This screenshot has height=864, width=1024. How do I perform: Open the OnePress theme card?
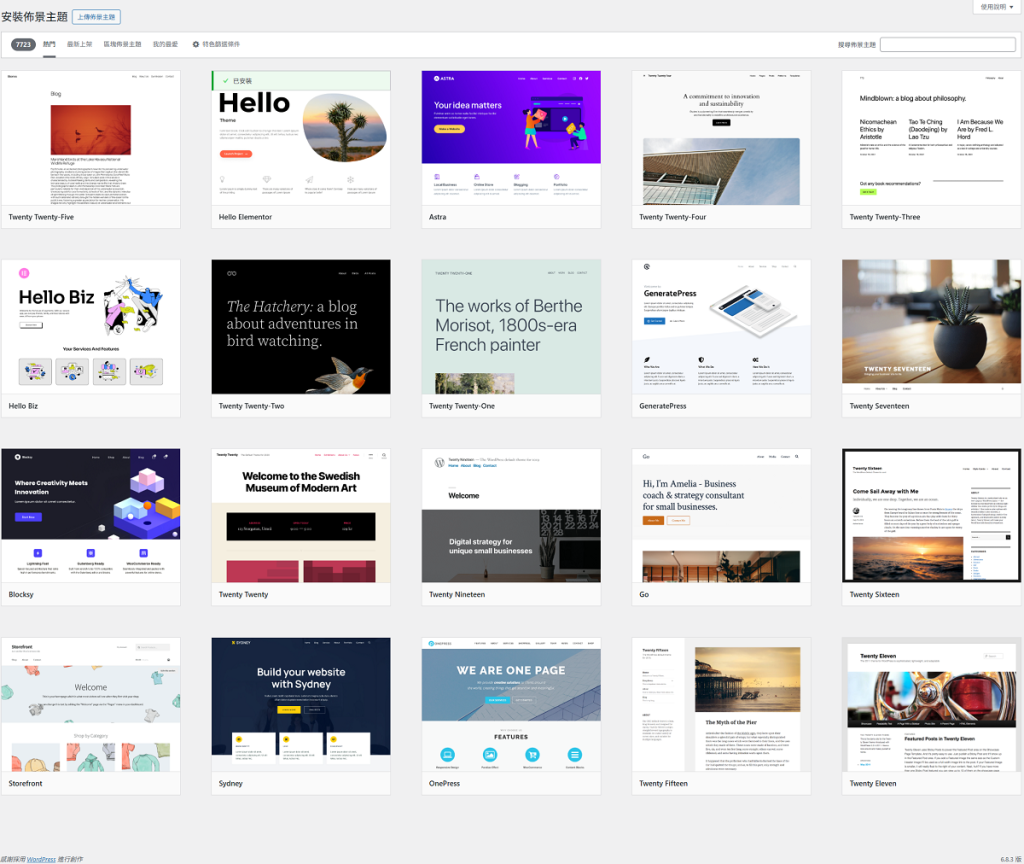(511, 704)
